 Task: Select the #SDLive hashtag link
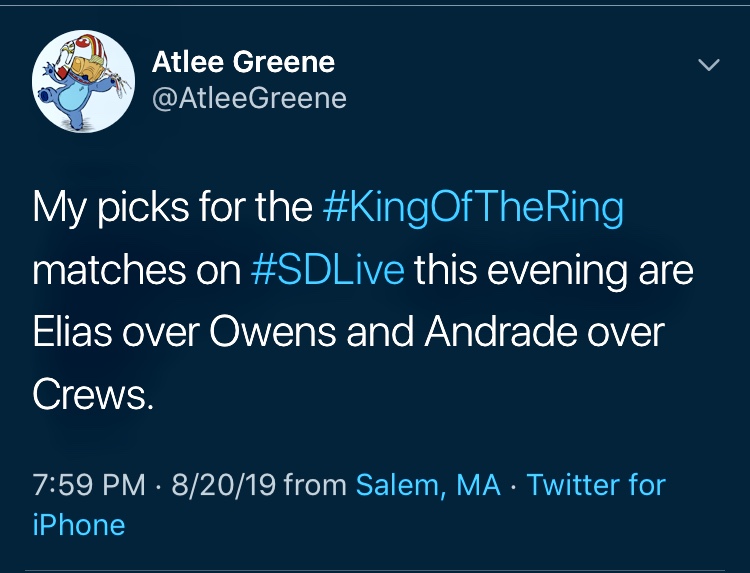327,272
